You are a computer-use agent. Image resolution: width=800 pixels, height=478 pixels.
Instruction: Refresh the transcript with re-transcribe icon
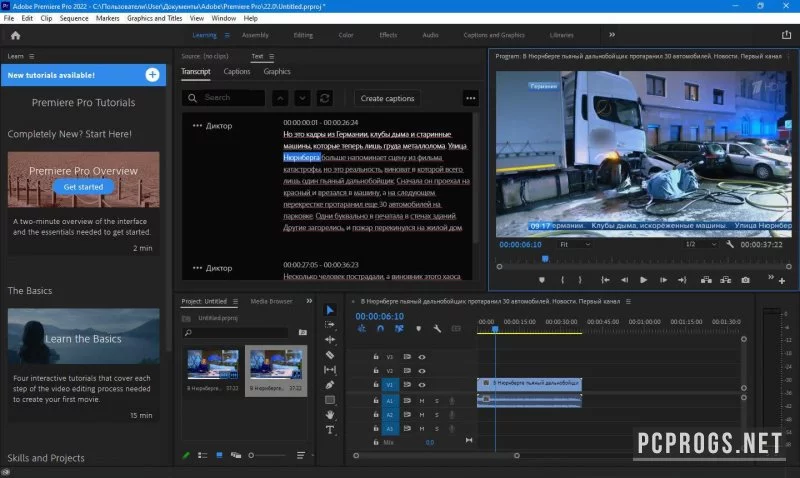(324, 98)
